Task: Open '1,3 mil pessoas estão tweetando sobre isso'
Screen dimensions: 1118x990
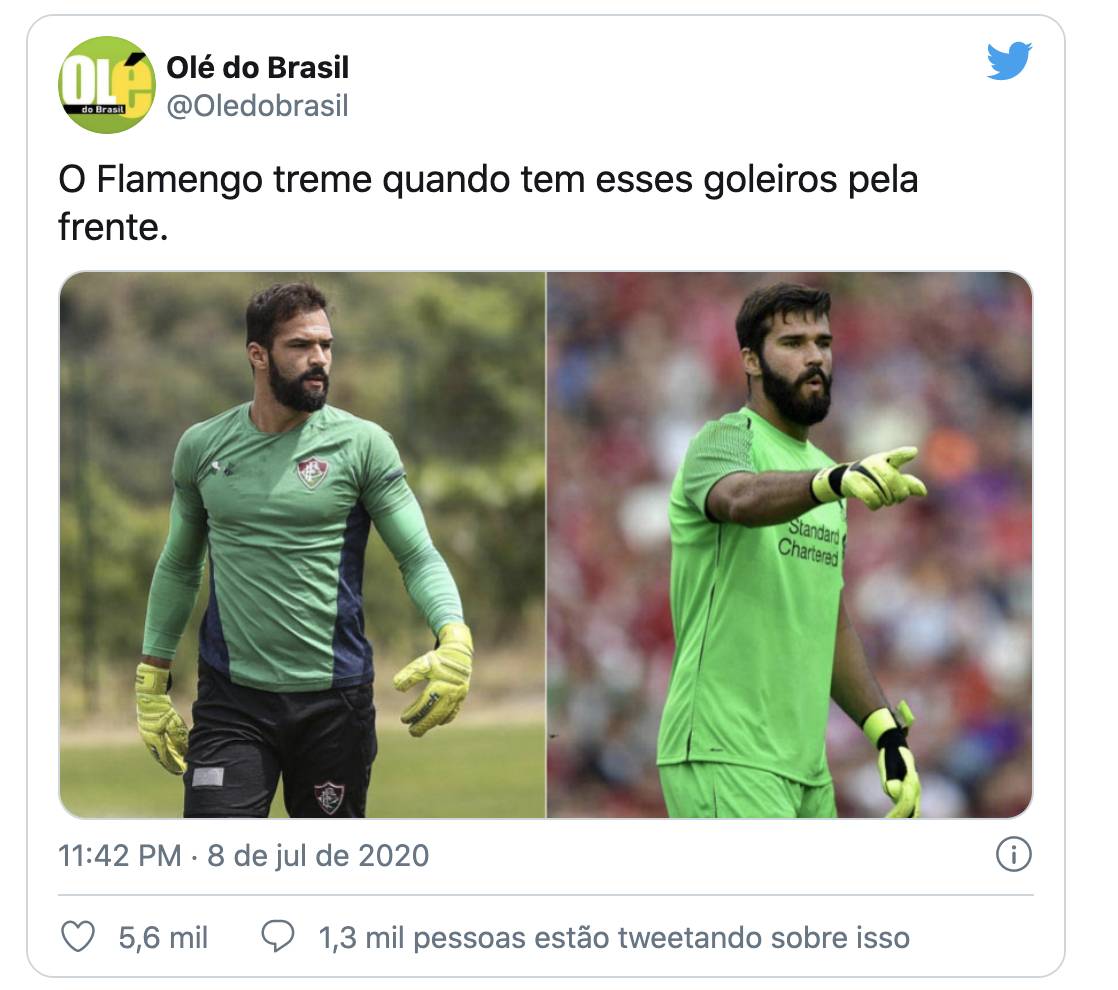Action: click(x=614, y=937)
